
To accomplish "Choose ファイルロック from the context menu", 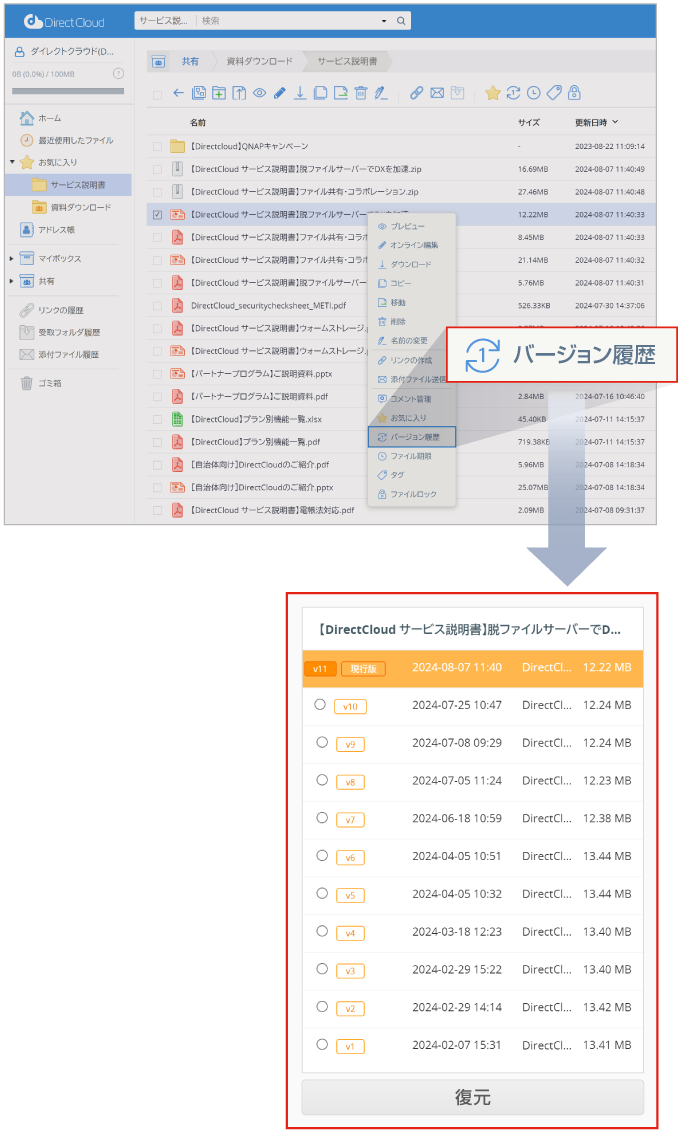I will 412,494.
